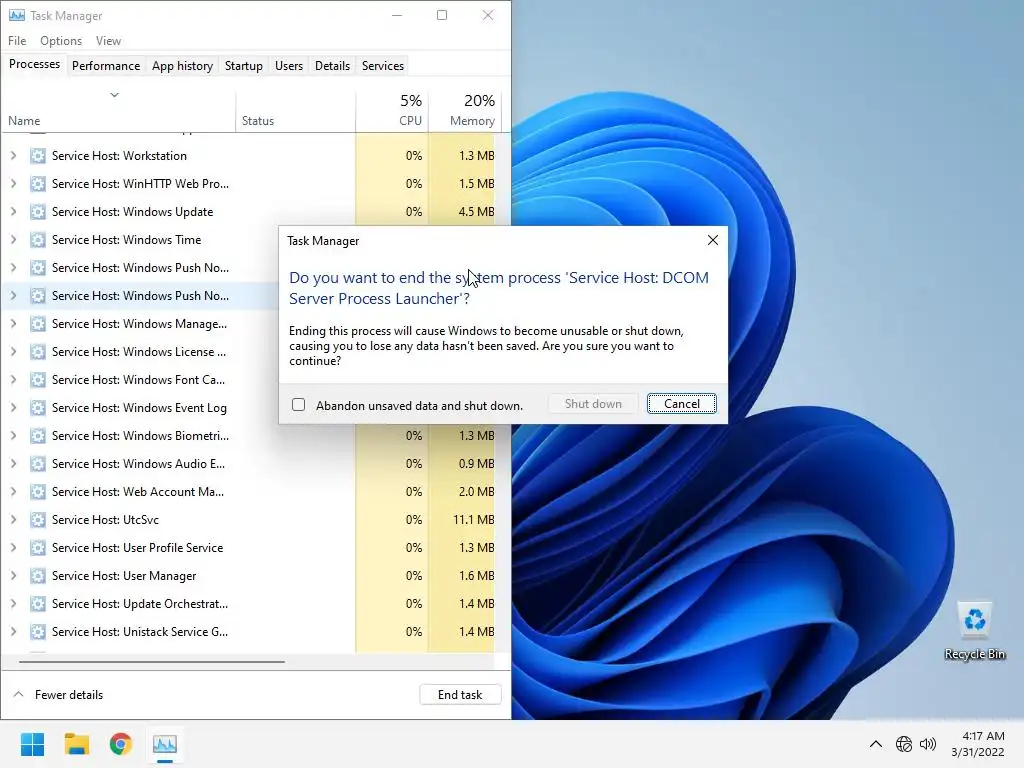Expand Service Host: Windows Update row
1024x768 pixels.
(x=14, y=212)
